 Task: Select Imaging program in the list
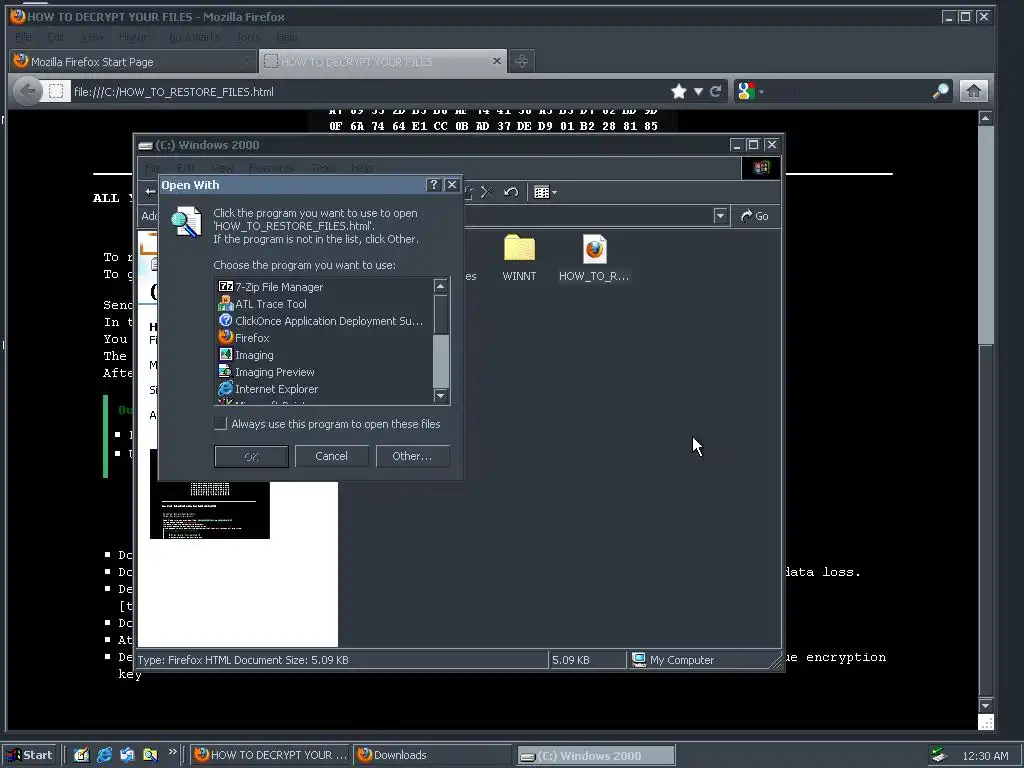246,355
